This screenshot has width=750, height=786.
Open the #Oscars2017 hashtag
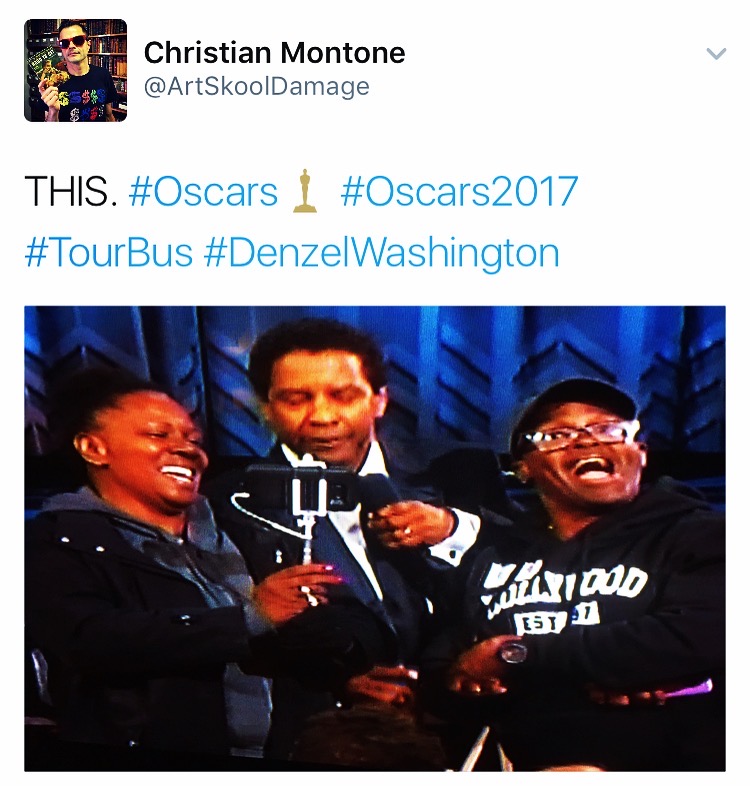pyautogui.click(x=459, y=191)
